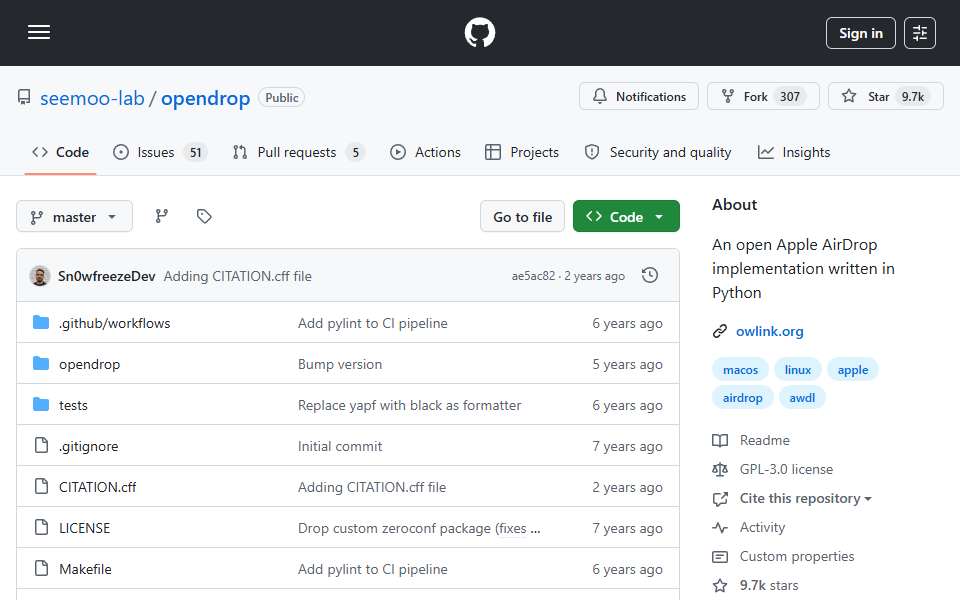
Task: Select the linux topic tag
Action: pos(798,370)
